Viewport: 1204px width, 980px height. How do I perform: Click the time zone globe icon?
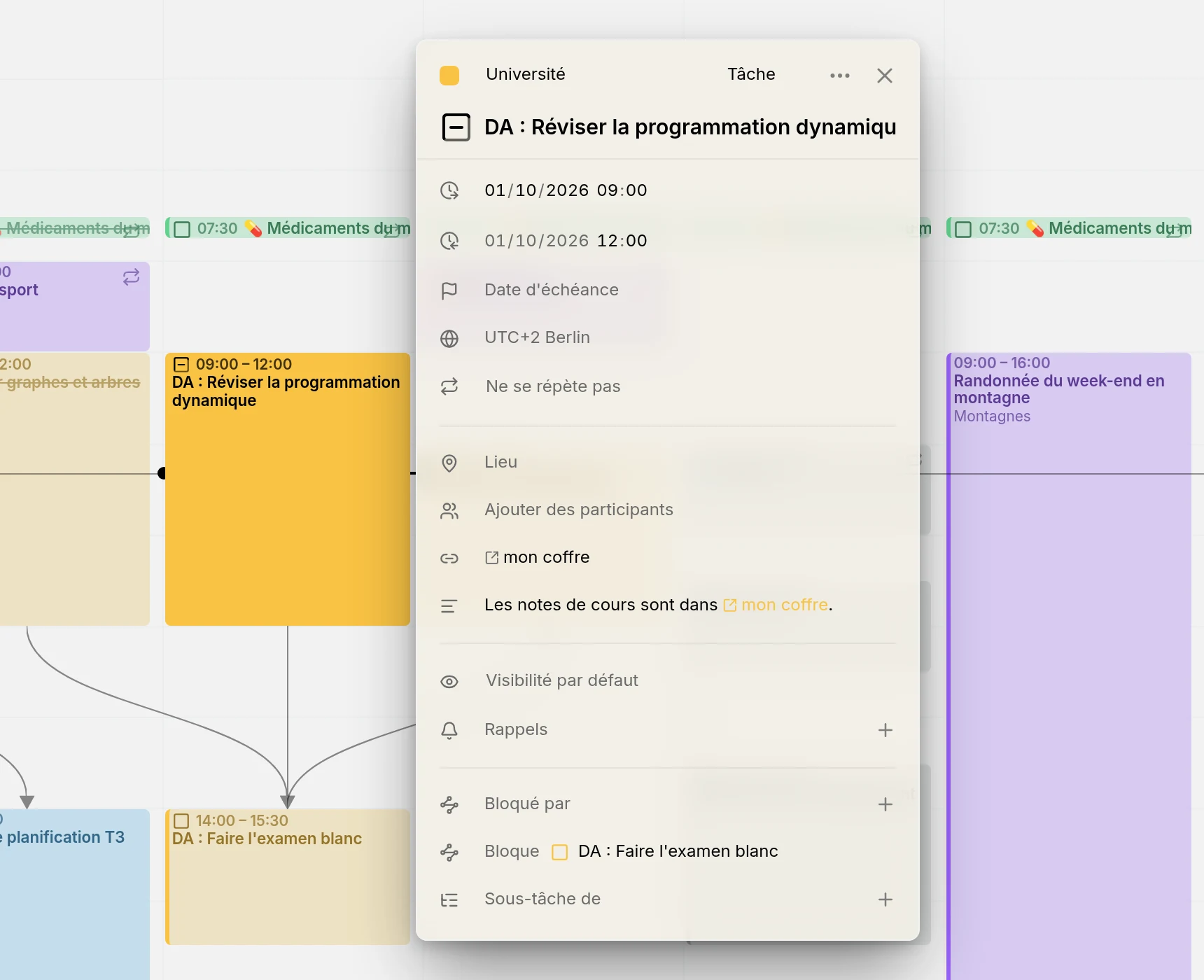pos(449,338)
